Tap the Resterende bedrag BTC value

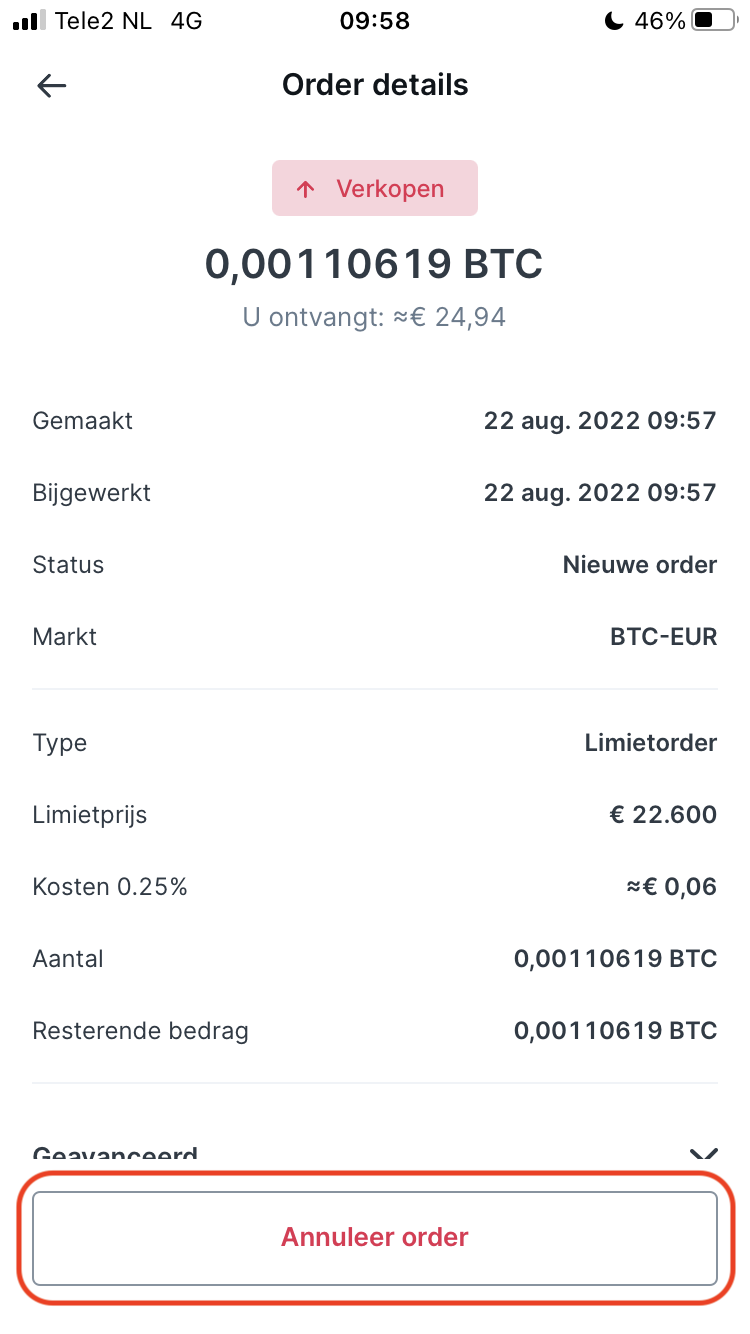[616, 1031]
